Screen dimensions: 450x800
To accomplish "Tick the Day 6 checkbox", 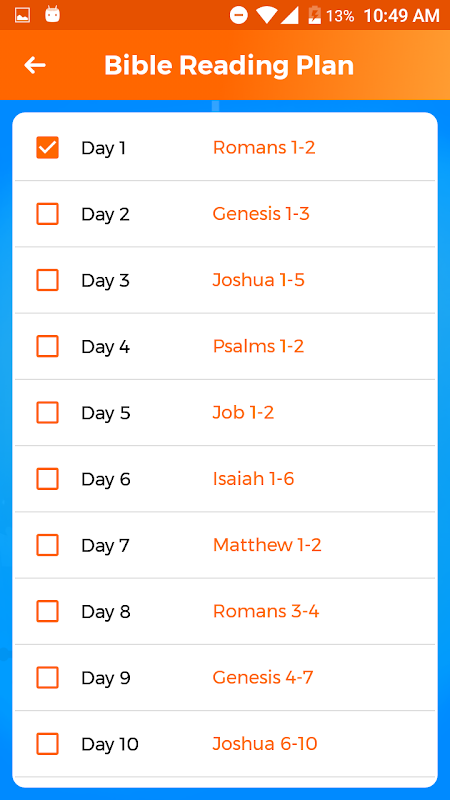I will [x=47, y=479].
